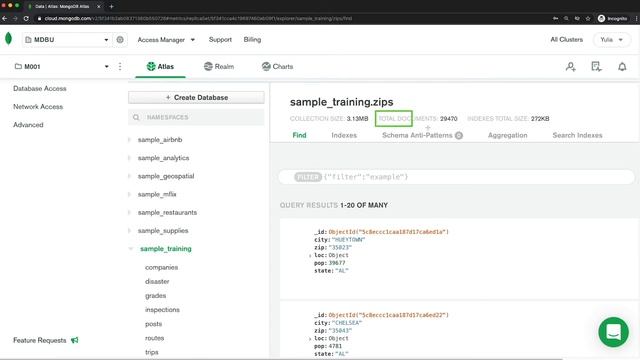Open the Search Indexes tab
This screenshot has height=360, width=640.
[x=577, y=135]
